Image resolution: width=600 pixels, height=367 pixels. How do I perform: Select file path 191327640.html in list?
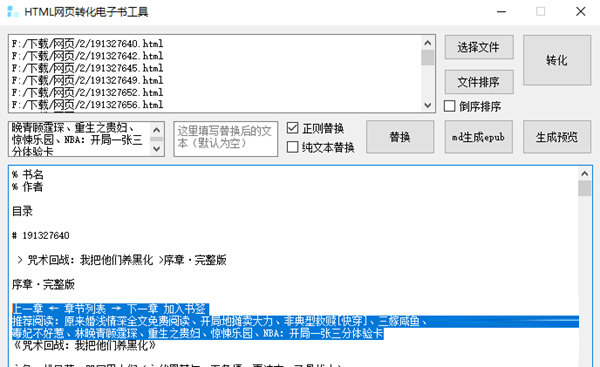[x=87, y=44]
